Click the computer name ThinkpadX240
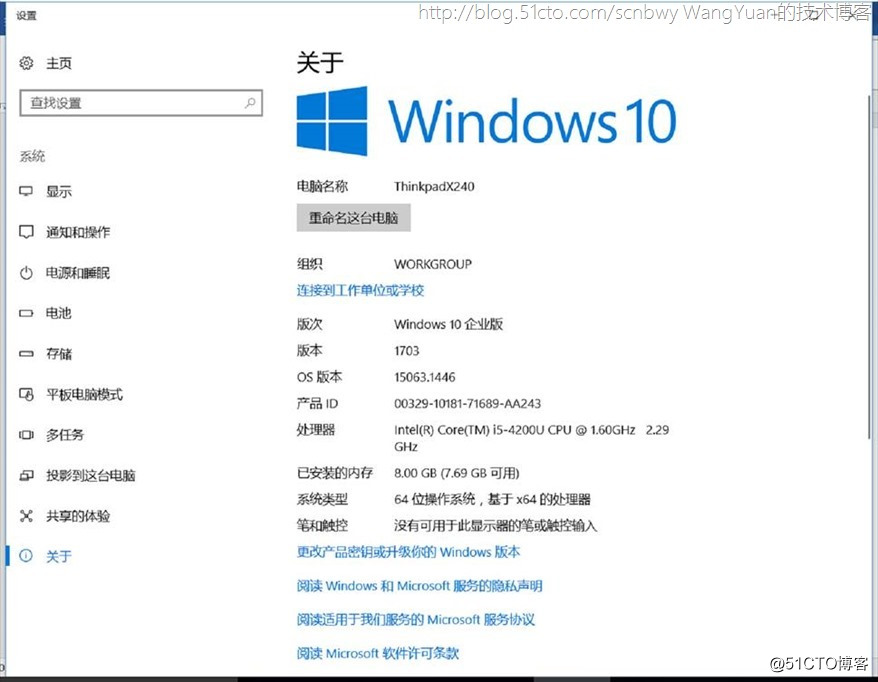This screenshot has width=878, height=682. pos(434,186)
